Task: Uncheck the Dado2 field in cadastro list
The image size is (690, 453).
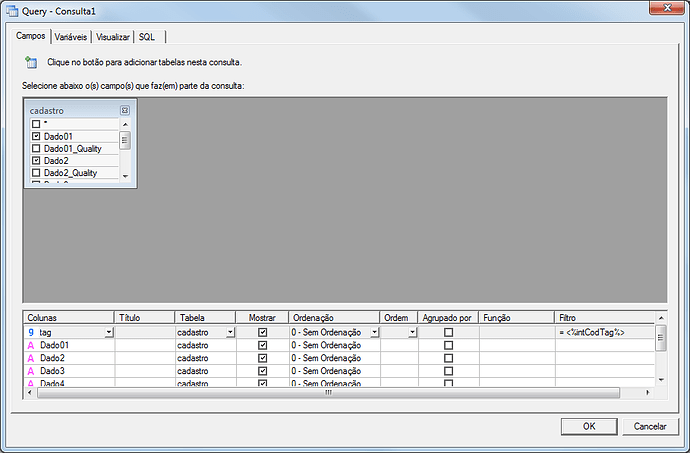Action: click(36, 161)
